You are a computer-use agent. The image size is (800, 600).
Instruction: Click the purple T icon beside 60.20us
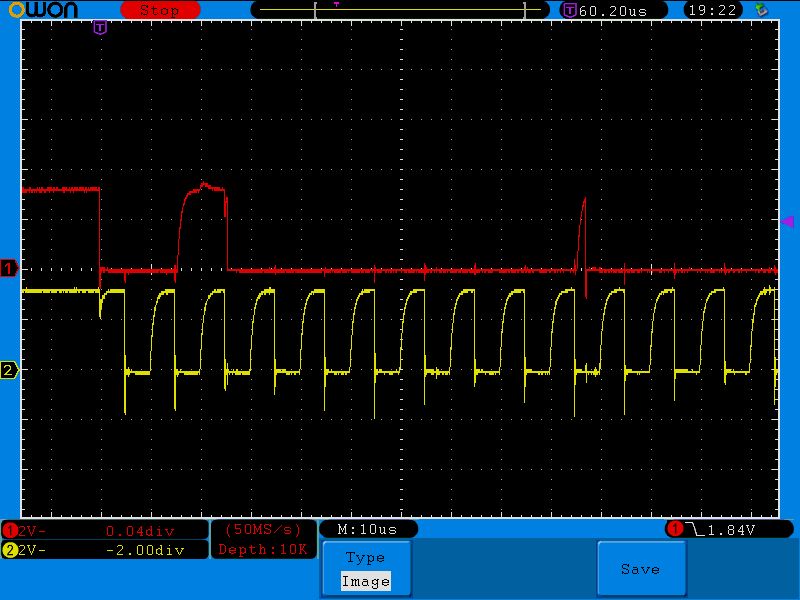569,10
